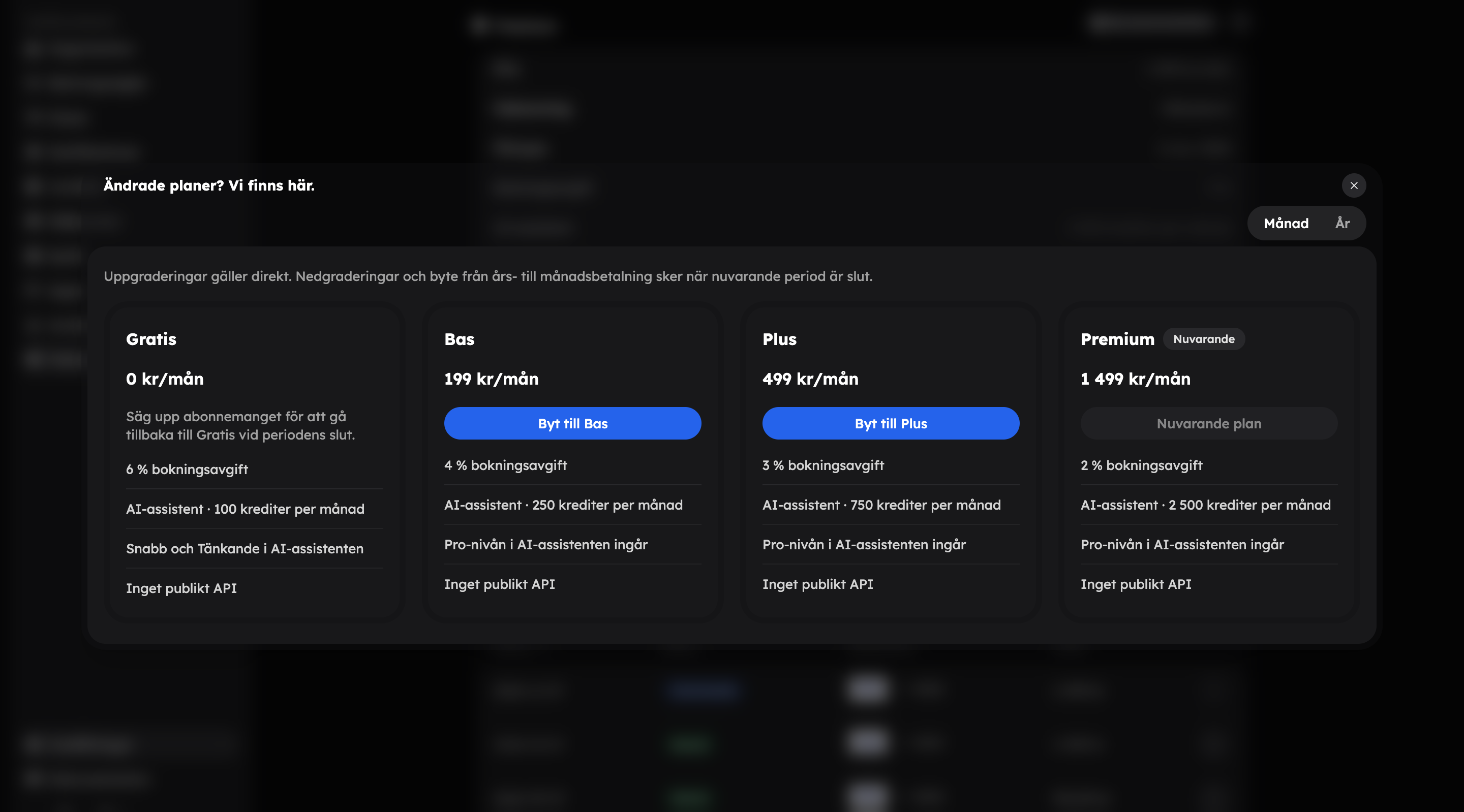Click Snabb och Tänkande i AI-assistenten
The height and width of the screenshot is (812, 1464).
245,549
